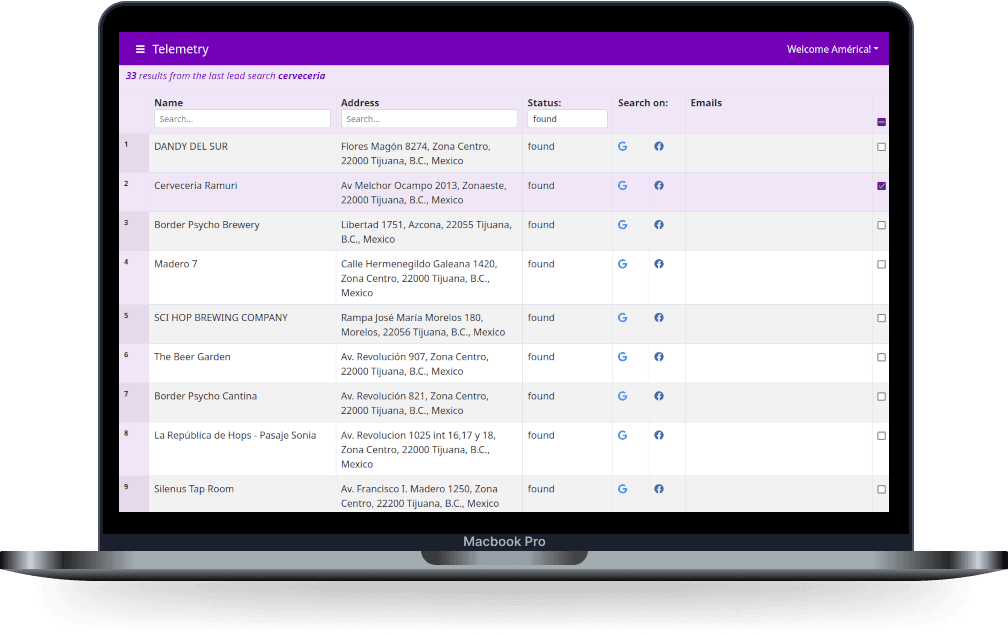
Task: Open Facebook search for Madero 7
Action: click(659, 264)
